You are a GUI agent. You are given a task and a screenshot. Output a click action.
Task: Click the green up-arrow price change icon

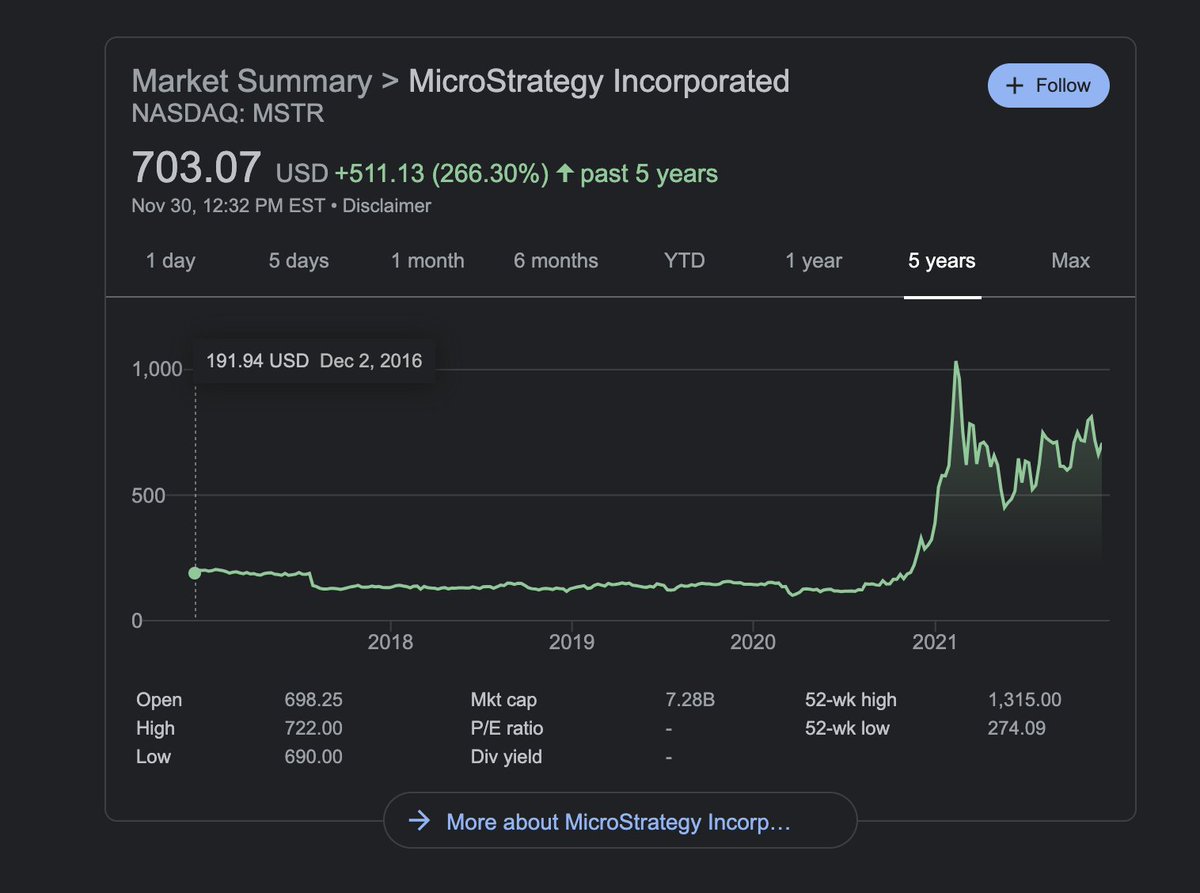tap(565, 173)
